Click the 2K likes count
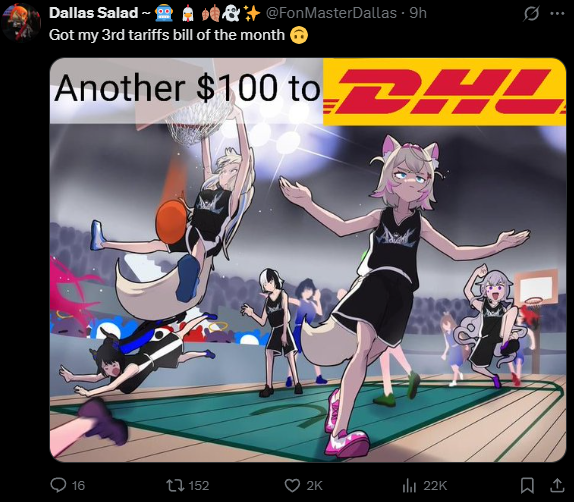Image resolution: width=574 pixels, height=502 pixels. 314,486
